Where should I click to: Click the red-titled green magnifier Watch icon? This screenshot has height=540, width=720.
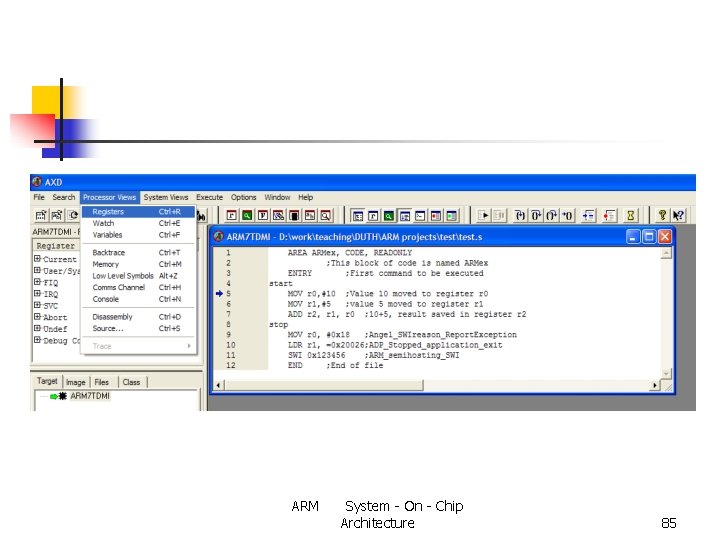[x=247, y=215]
